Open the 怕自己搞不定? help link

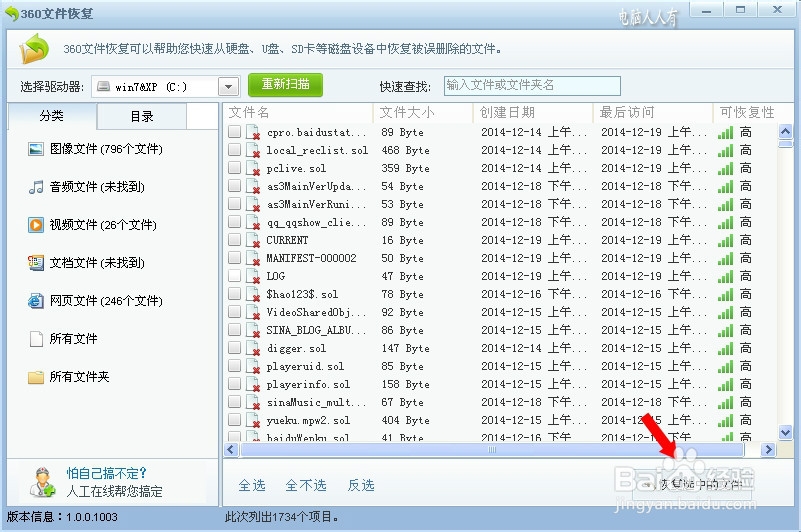[x=107, y=473]
